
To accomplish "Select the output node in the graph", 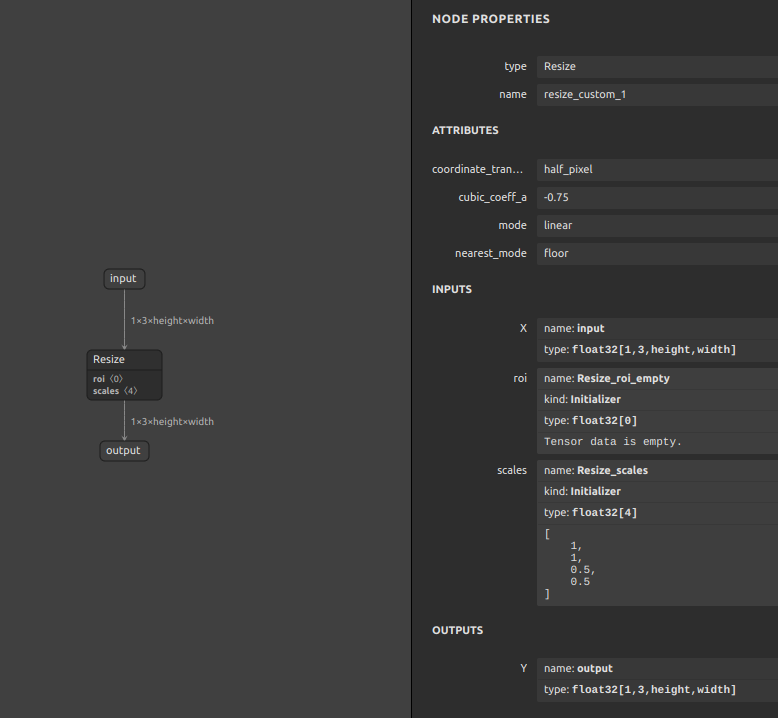I will pos(124,451).
